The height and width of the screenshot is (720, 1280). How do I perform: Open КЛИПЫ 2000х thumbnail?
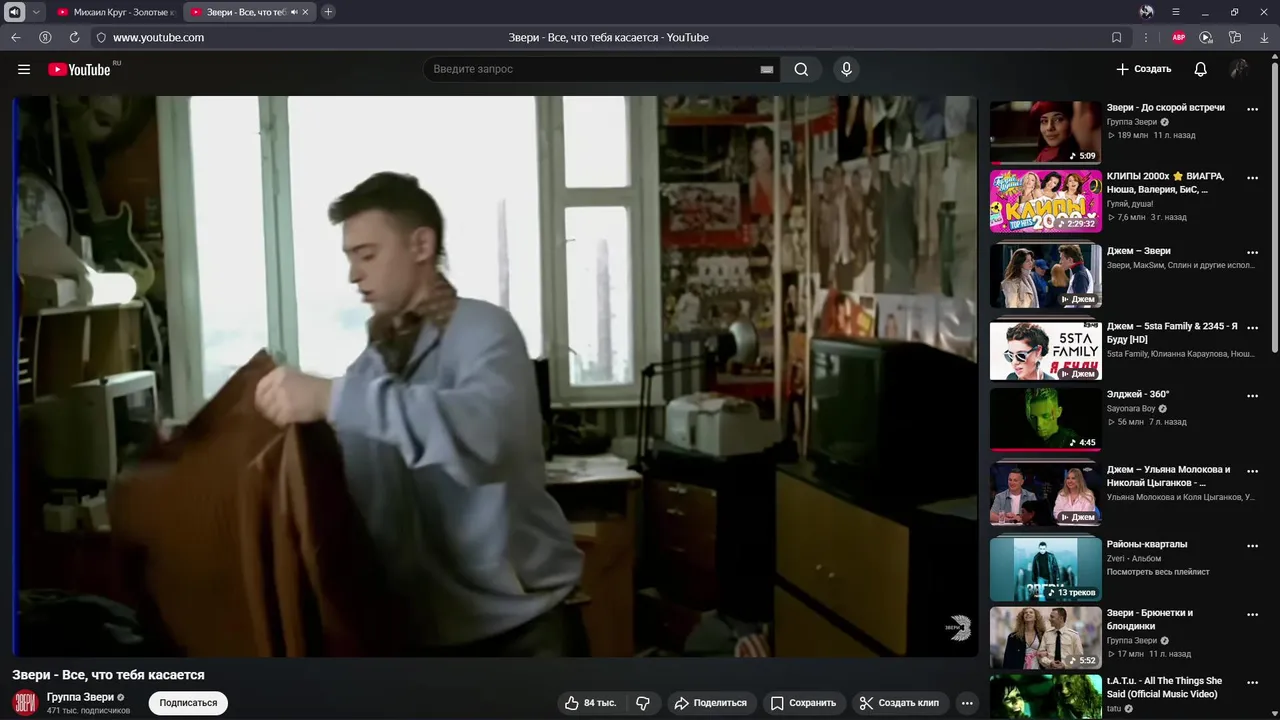tap(1045, 201)
